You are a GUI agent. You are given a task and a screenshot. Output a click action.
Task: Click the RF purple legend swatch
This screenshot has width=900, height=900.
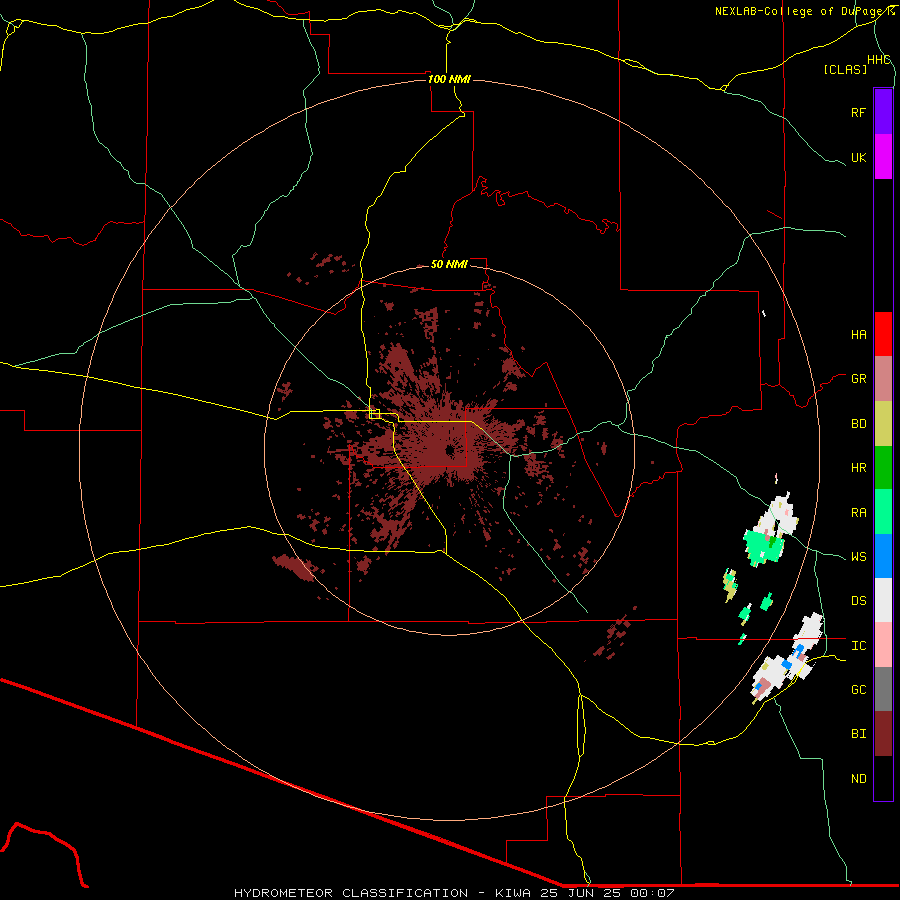pyautogui.click(x=883, y=112)
